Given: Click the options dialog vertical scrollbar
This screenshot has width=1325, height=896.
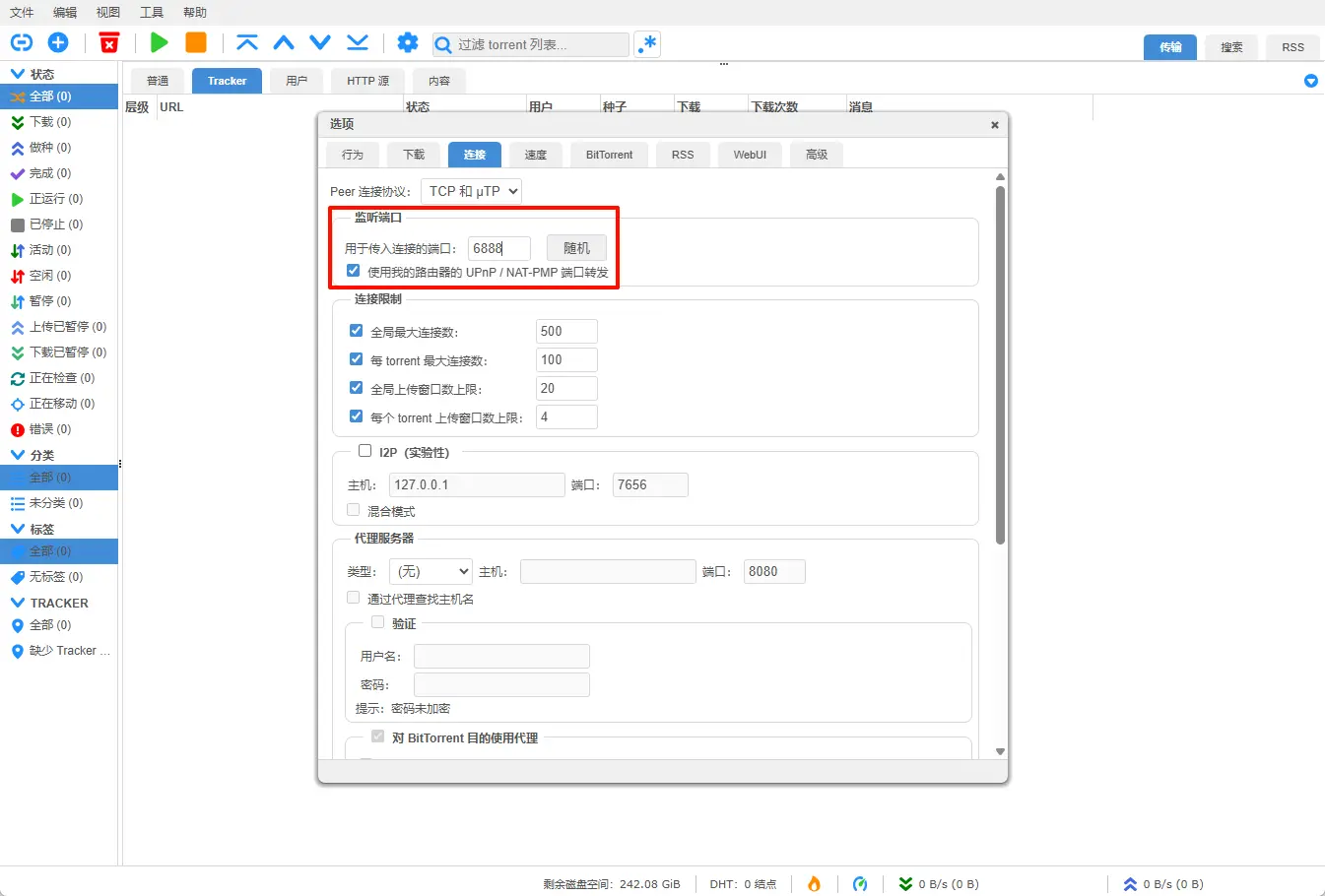Looking at the screenshot, I should coord(1000,364).
